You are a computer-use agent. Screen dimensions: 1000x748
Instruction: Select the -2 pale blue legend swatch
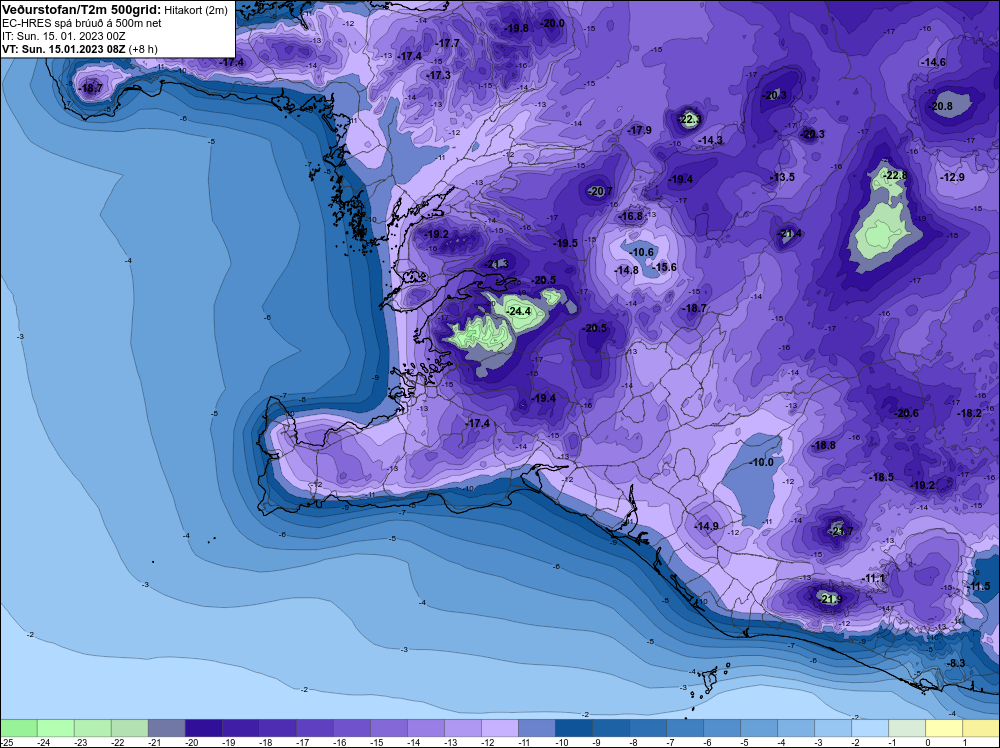click(x=870, y=728)
